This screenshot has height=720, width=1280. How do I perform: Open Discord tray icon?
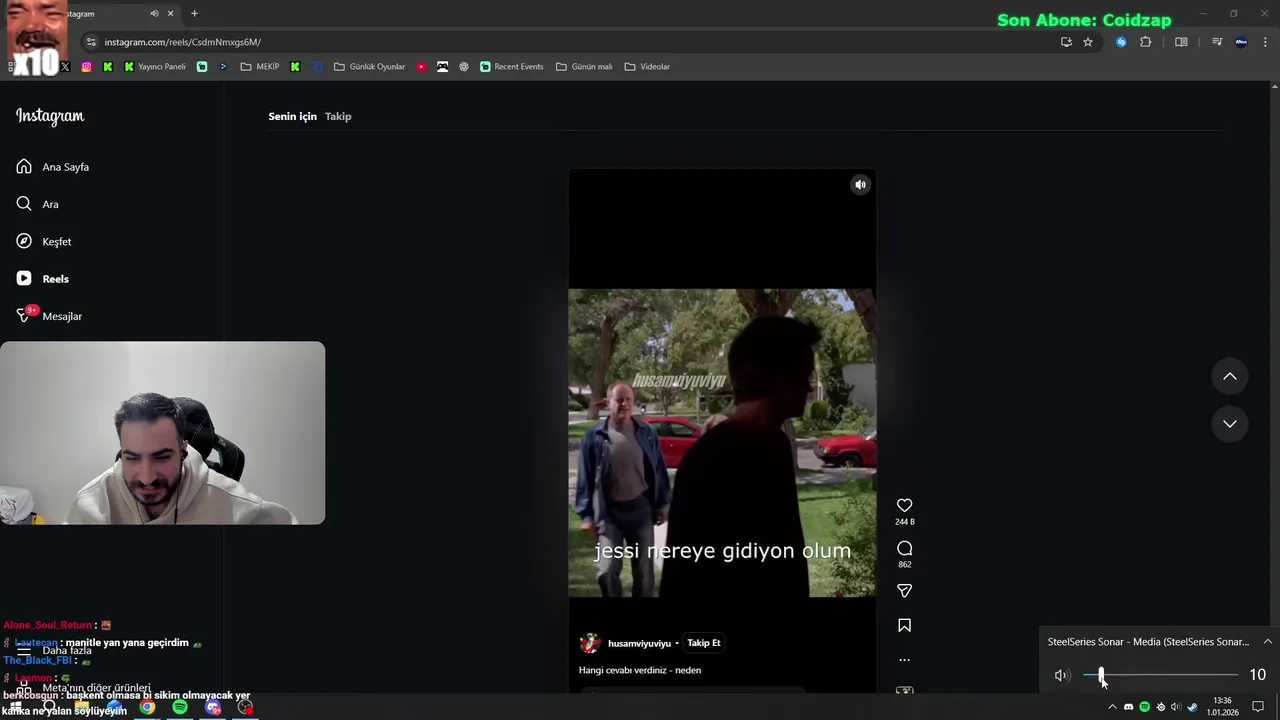(1129, 707)
